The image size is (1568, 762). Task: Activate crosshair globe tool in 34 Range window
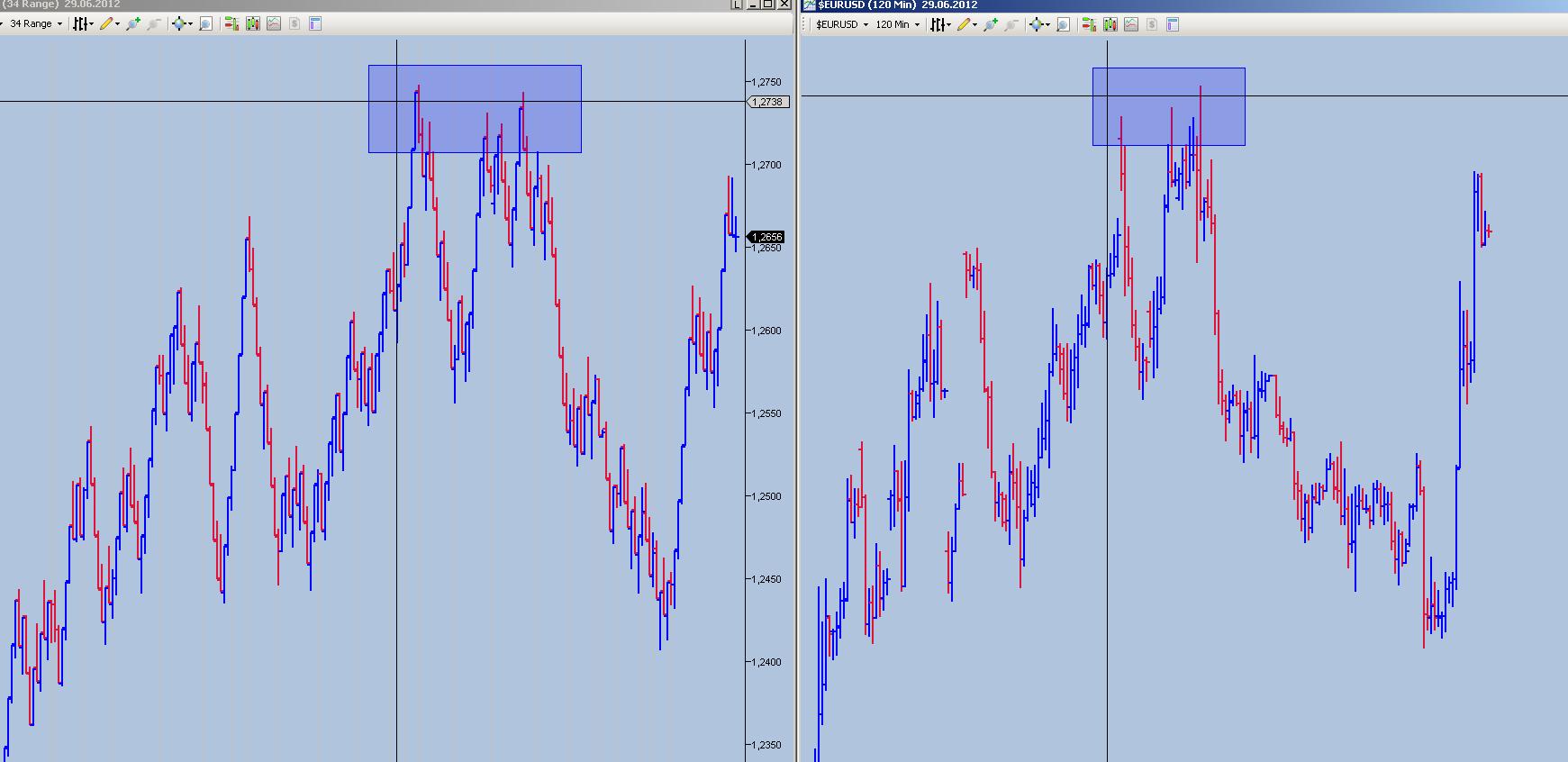coord(178,24)
